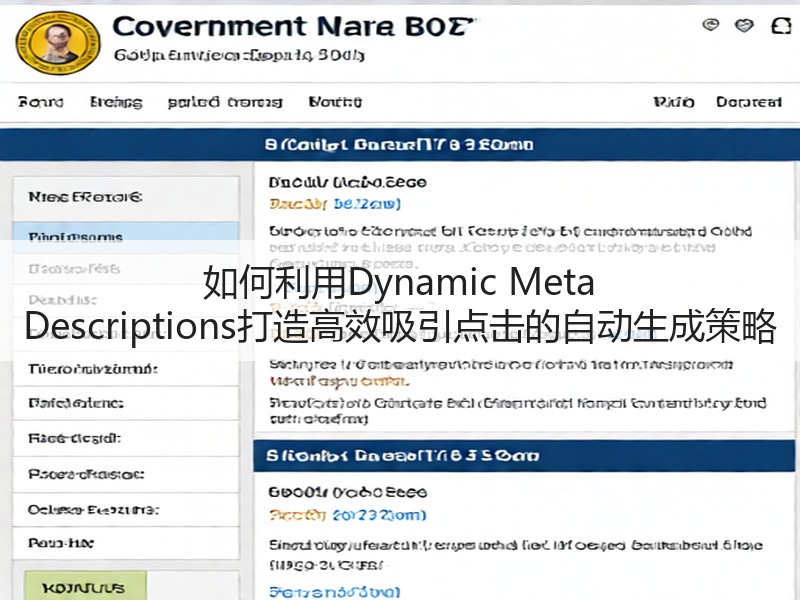Click the blue link at bottom of second article
This screenshot has height=600, width=800.
pos(335,592)
